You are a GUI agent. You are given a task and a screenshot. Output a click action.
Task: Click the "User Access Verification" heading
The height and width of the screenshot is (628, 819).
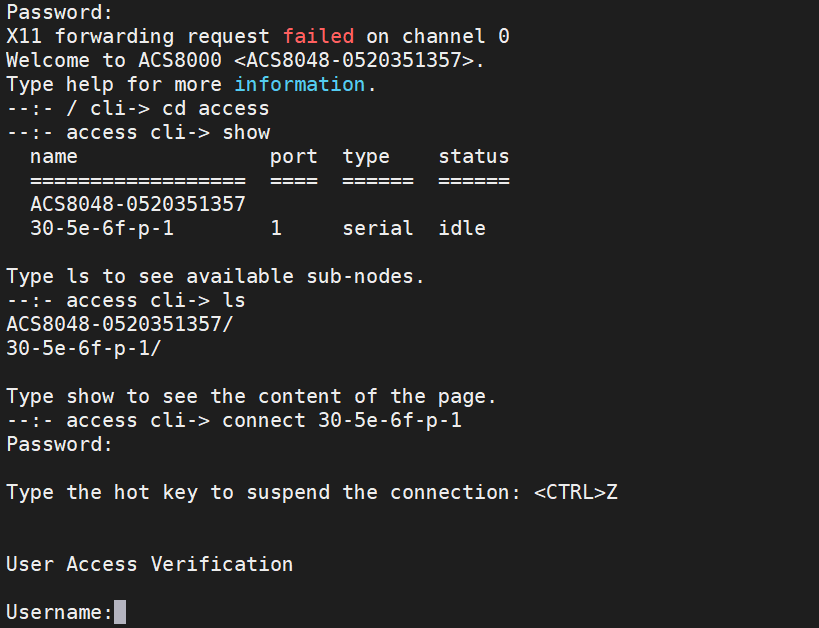[x=150, y=564]
